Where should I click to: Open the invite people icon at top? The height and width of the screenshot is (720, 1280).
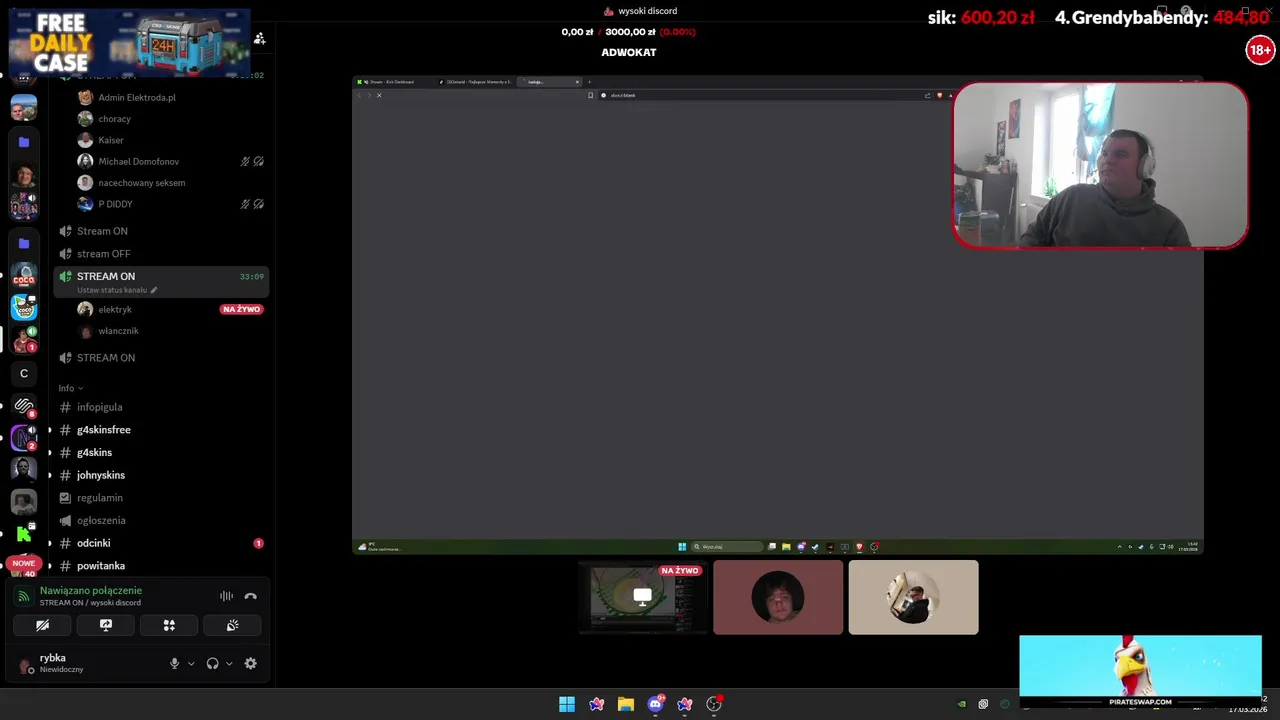pyautogui.click(x=259, y=38)
